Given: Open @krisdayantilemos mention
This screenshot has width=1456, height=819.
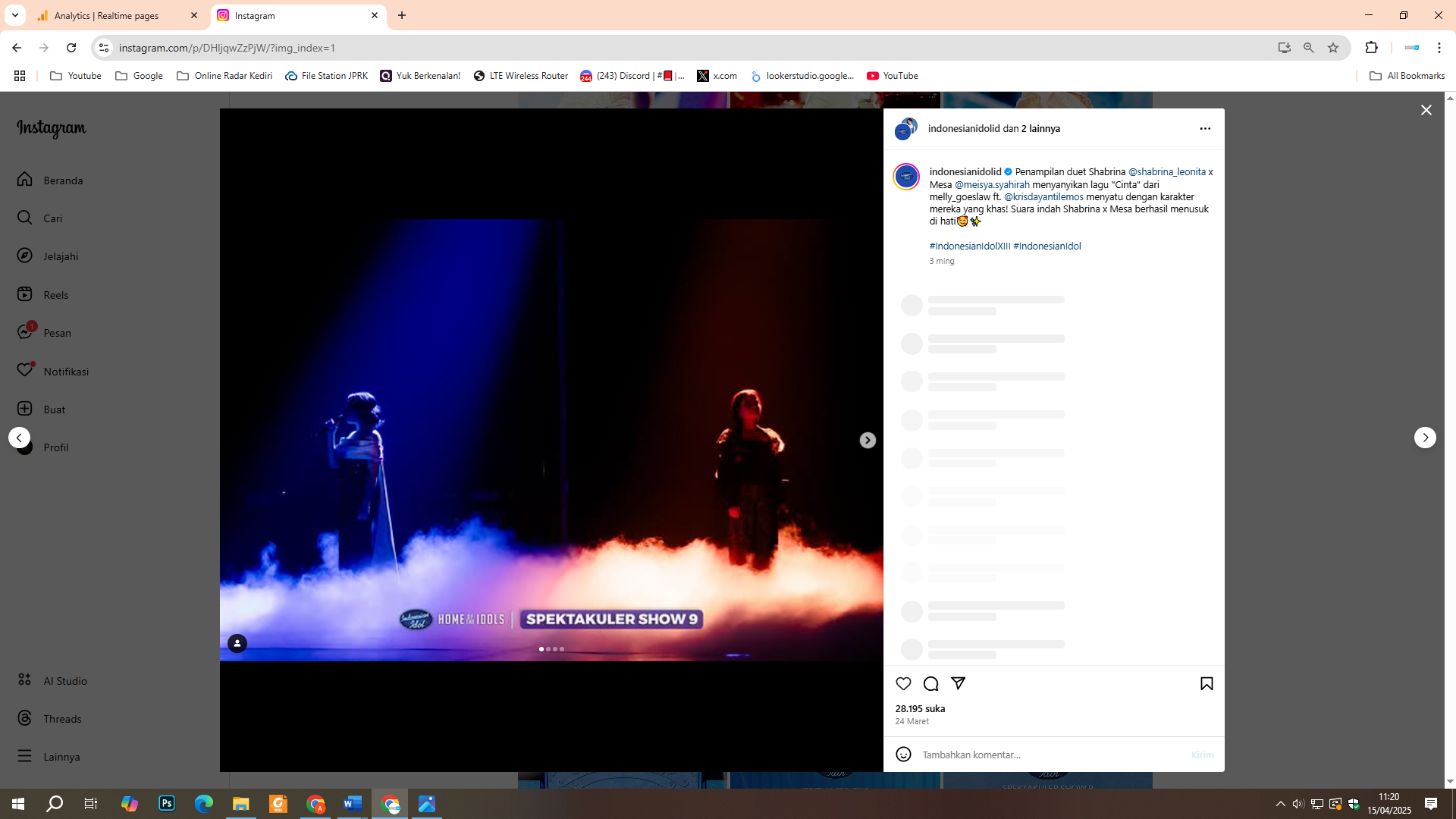Looking at the screenshot, I should pos(1043,196).
